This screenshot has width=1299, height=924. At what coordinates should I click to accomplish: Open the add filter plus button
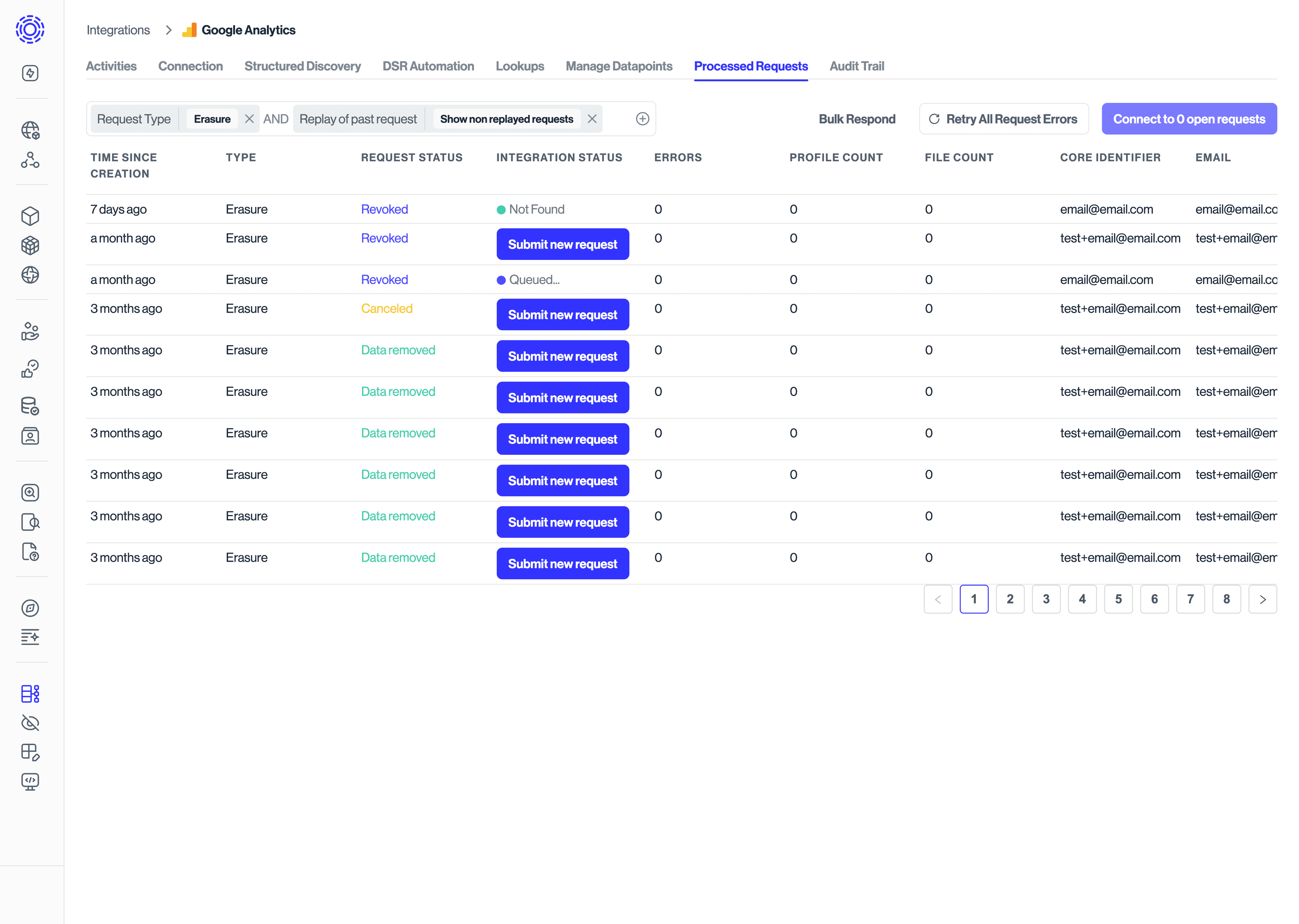[643, 118]
